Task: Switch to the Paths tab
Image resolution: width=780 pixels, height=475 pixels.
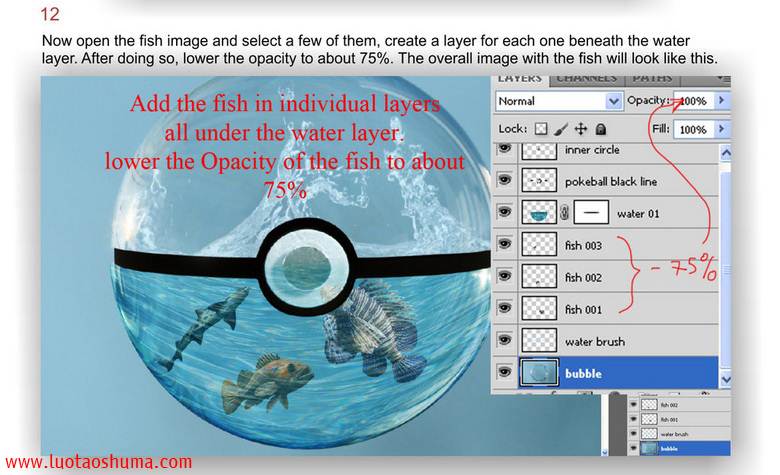Action: tap(652, 79)
